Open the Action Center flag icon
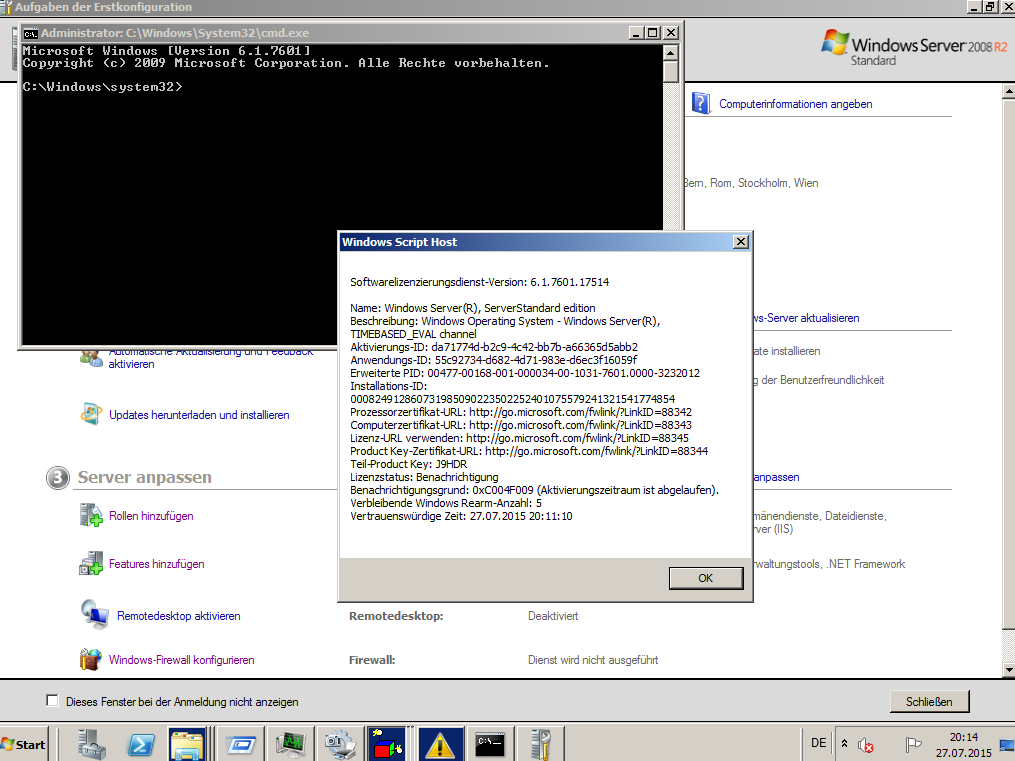The image size is (1015, 761). point(913,745)
